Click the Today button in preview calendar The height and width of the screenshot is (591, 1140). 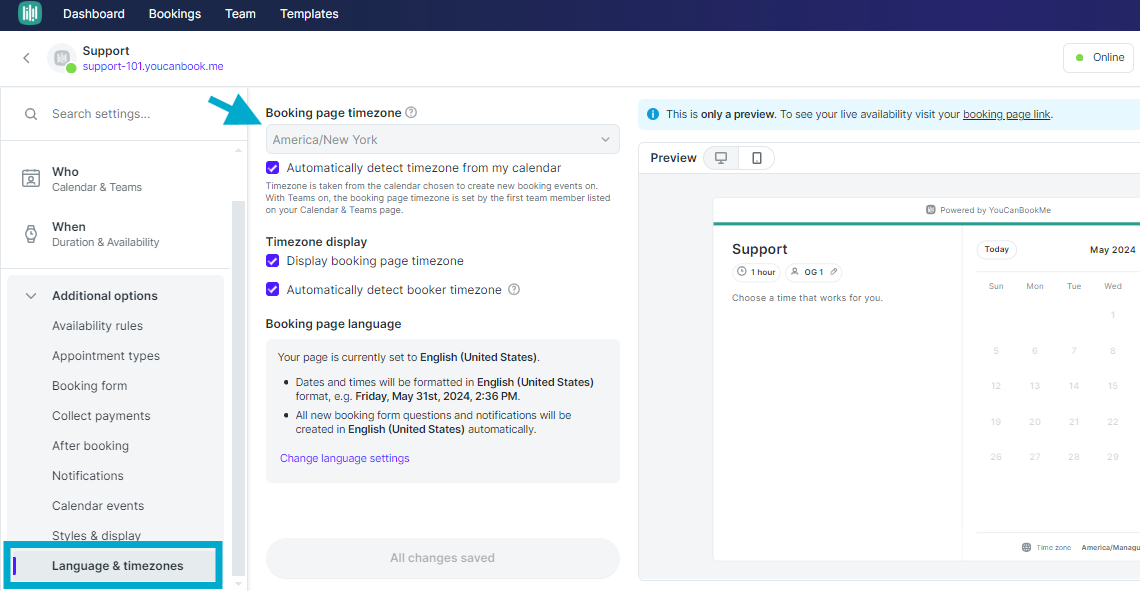996,249
